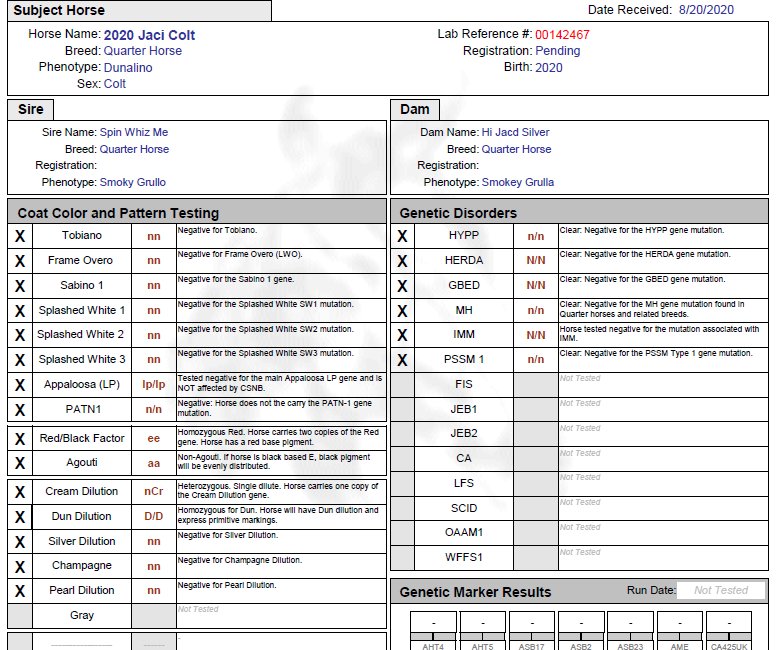
Task: Click the MH result n/n
Action: [x=536, y=310]
